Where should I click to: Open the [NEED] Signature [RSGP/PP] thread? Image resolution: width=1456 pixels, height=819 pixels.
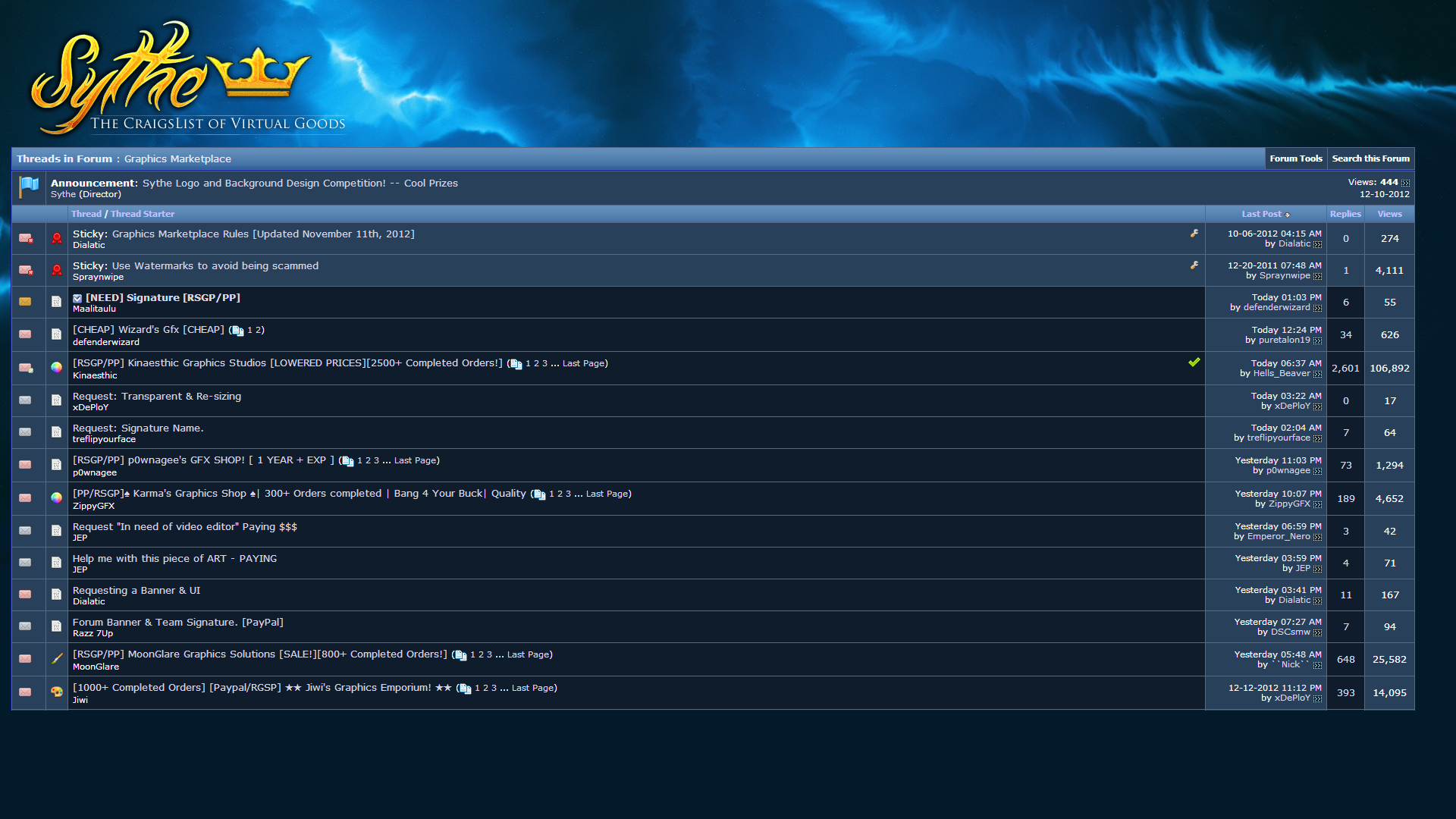(163, 297)
